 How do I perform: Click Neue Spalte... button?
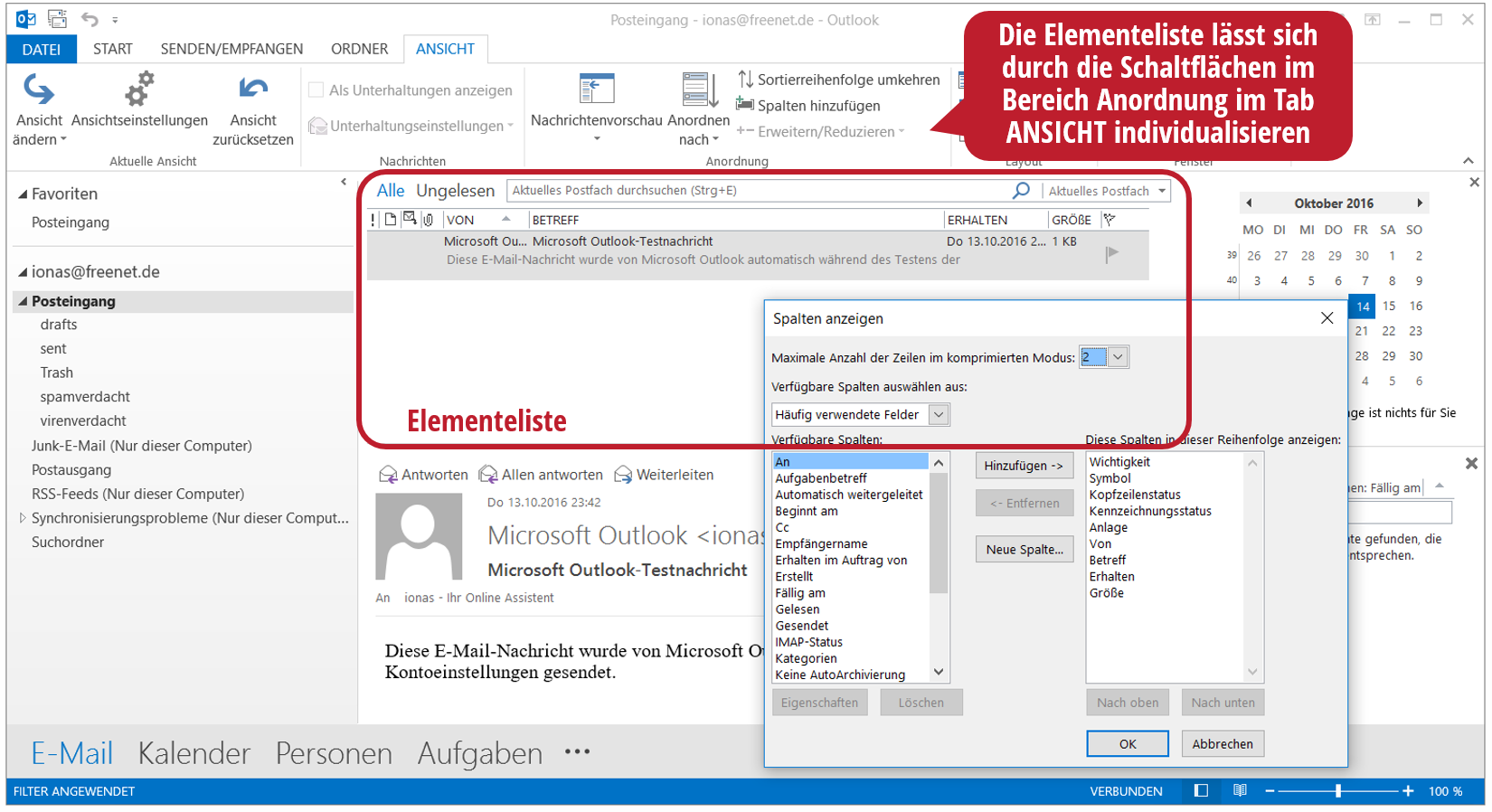pos(1024,549)
